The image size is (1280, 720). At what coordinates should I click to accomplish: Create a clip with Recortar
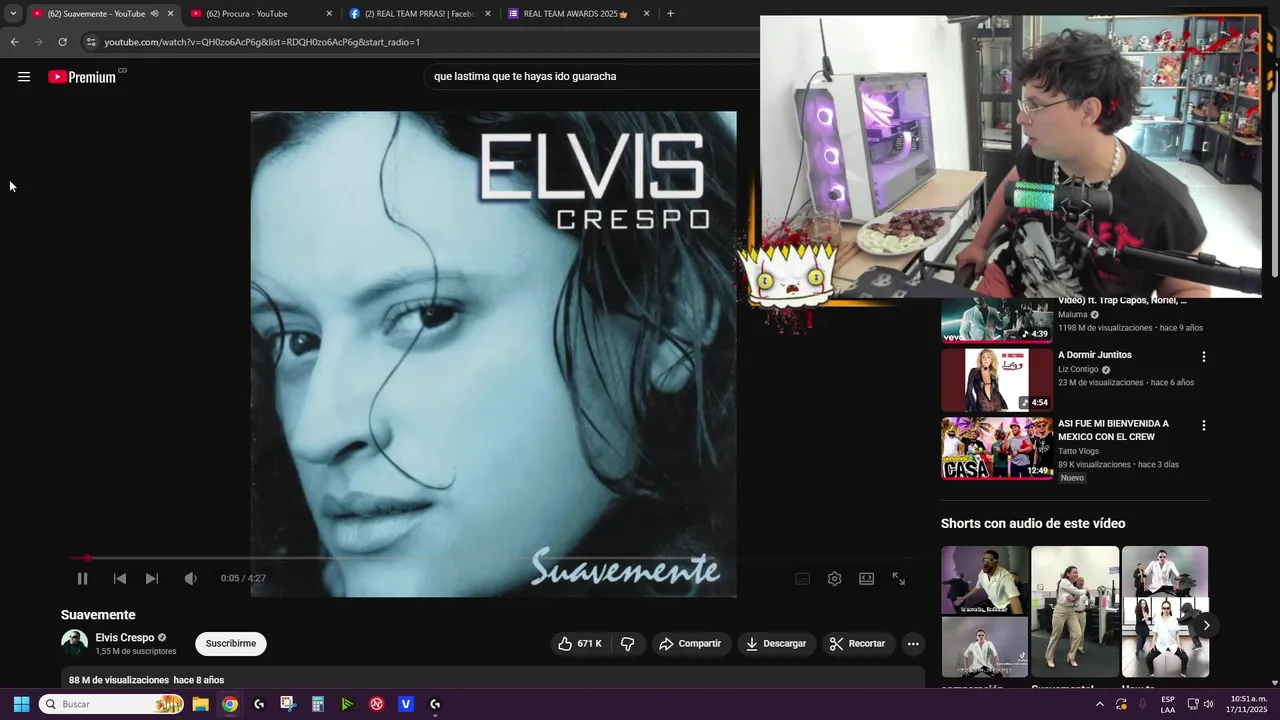pos(858,644)
